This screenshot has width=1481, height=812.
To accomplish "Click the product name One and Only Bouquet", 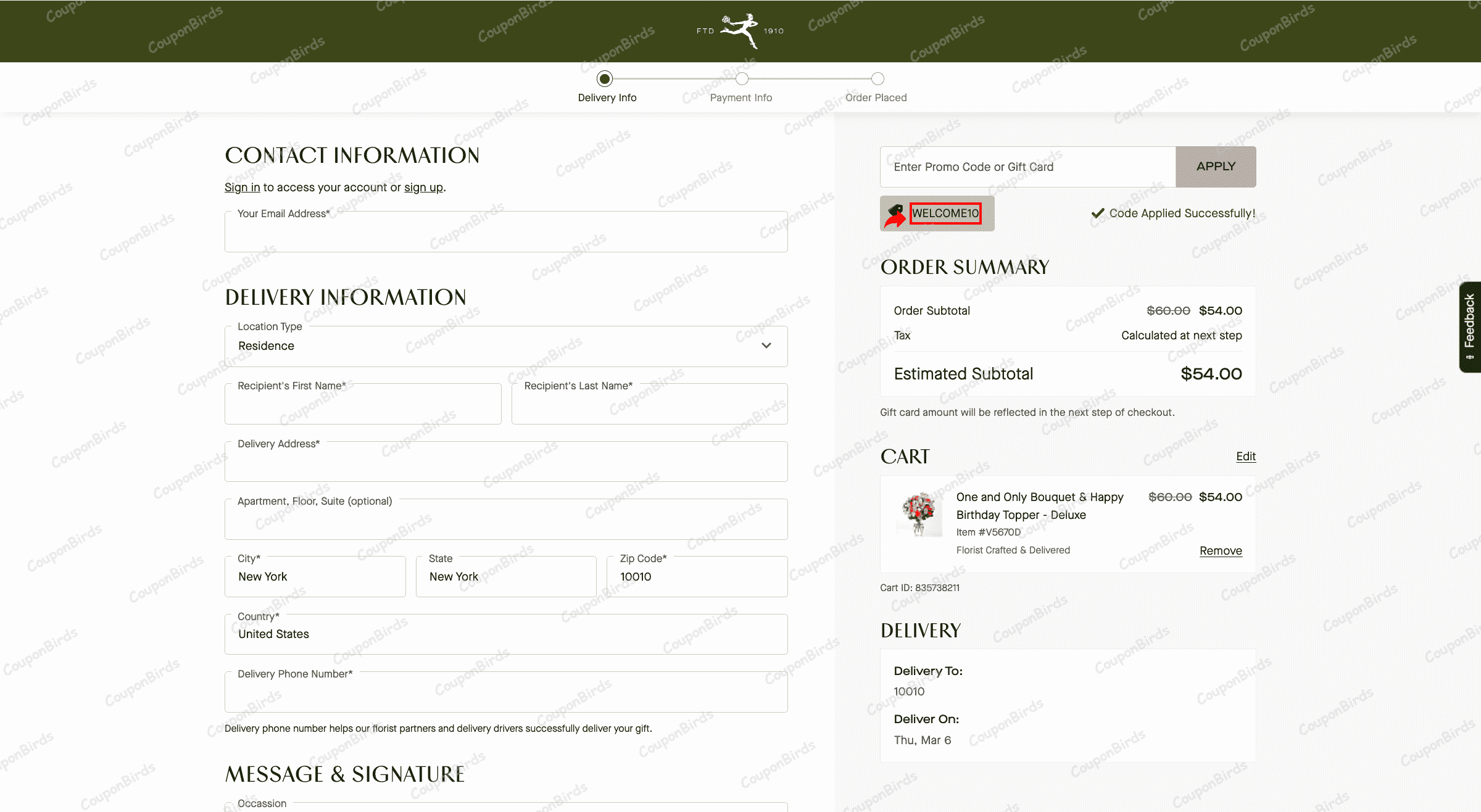I will 1040,506.
